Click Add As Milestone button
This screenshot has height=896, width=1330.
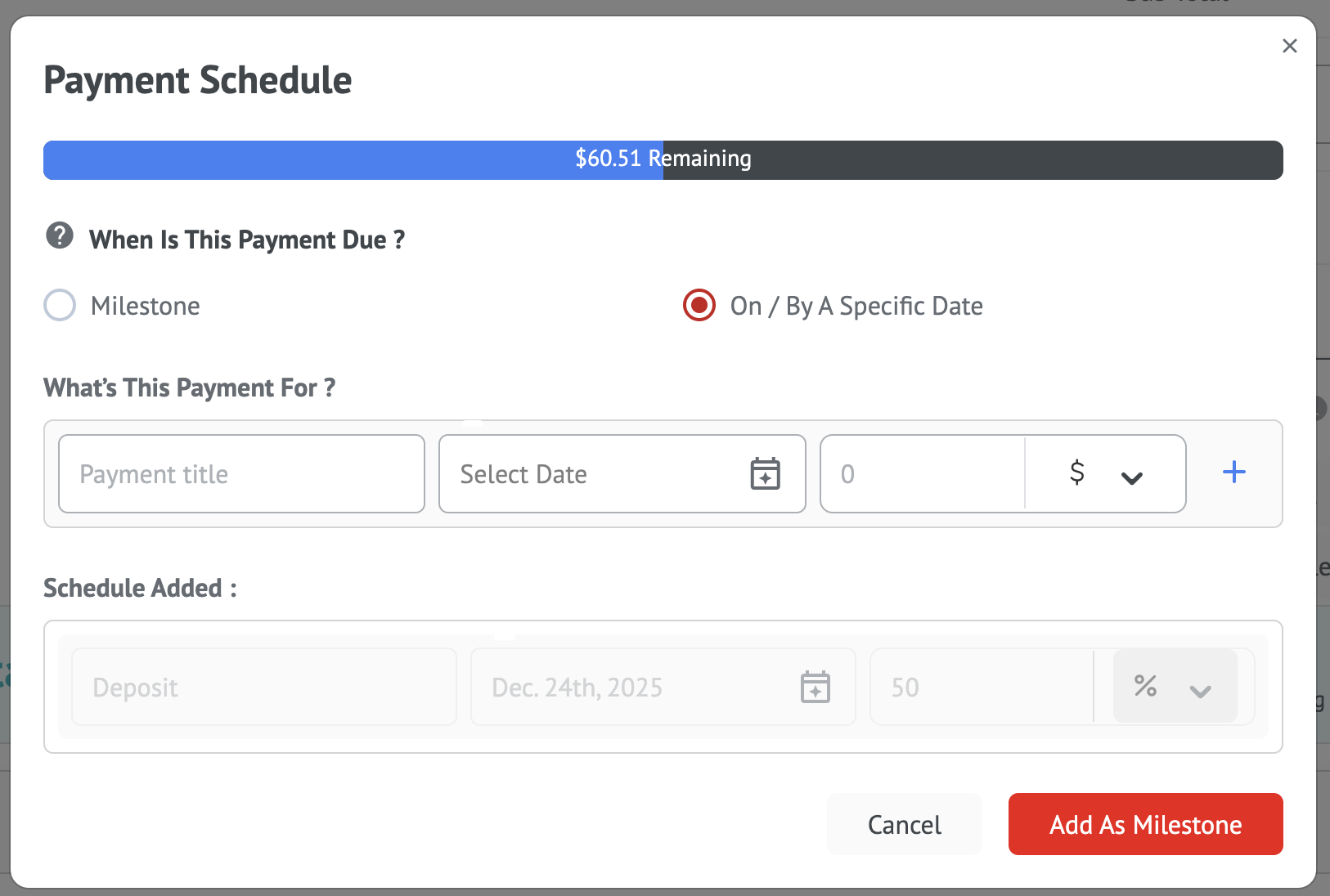(1145, 824)
